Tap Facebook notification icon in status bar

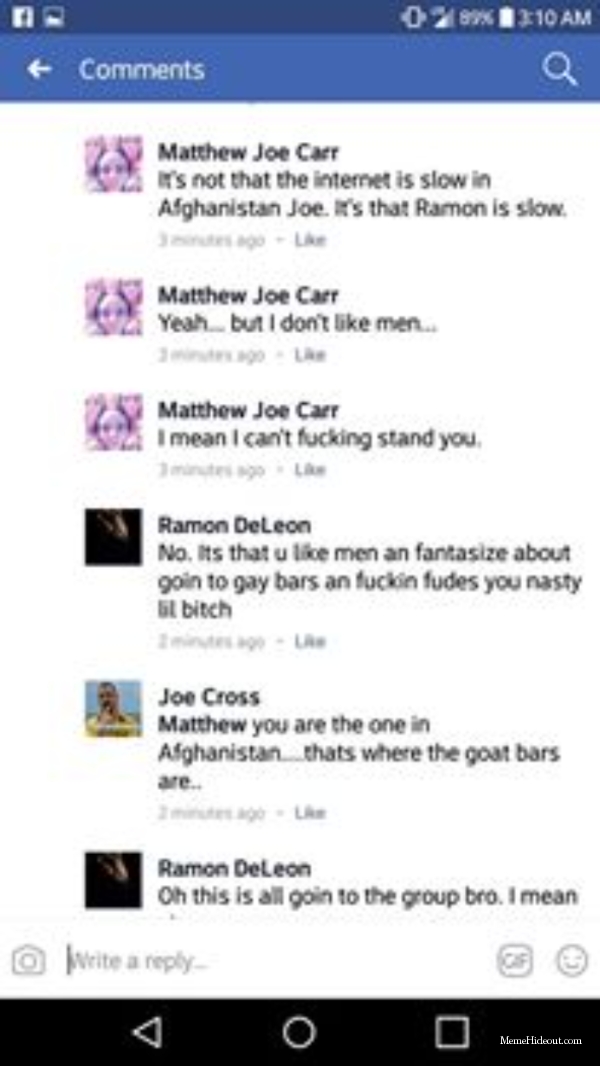click(x=20, y=16)
